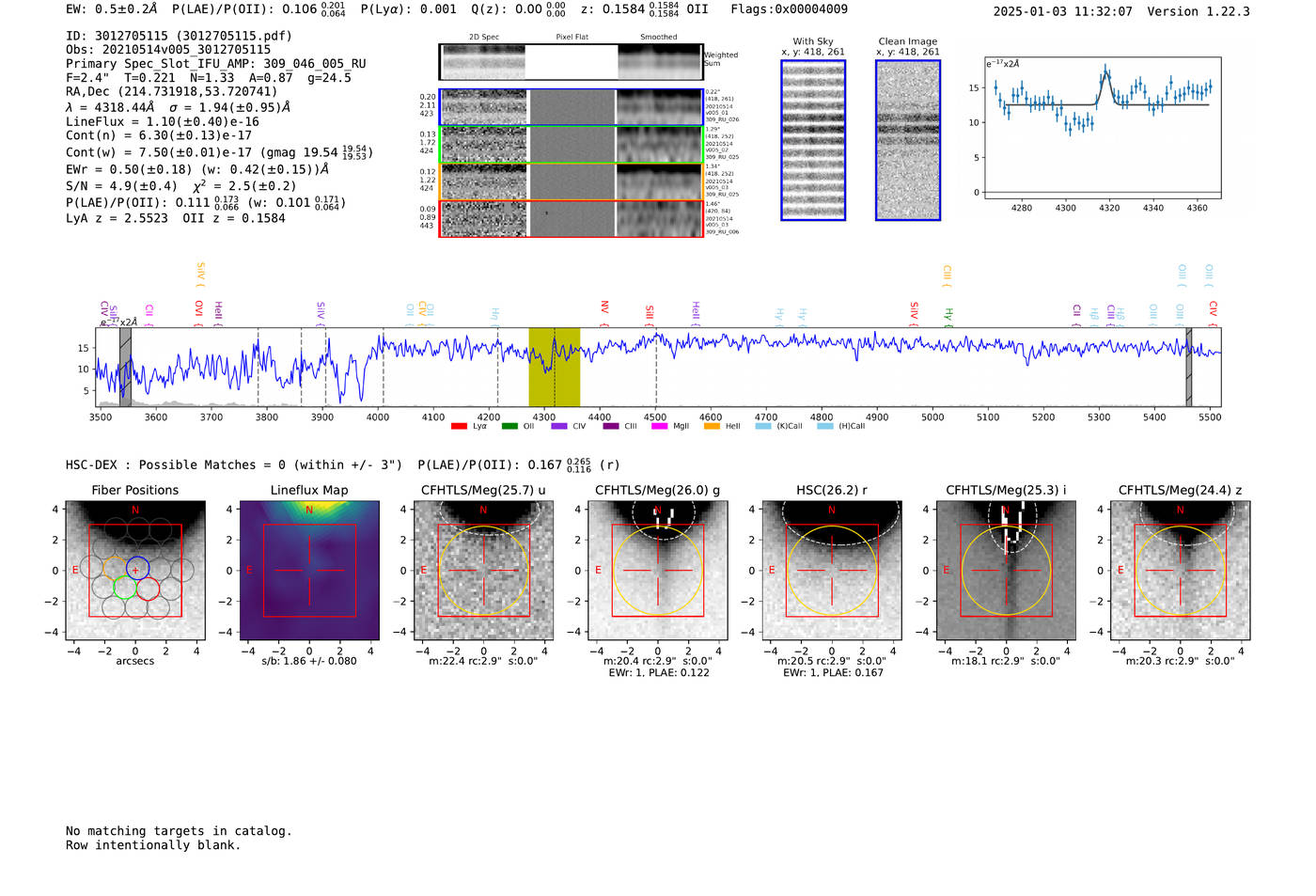This screenshot has width=1316, height=896.
Task: Select the magenta MgII legend swatch
Action: click(659, 426)
